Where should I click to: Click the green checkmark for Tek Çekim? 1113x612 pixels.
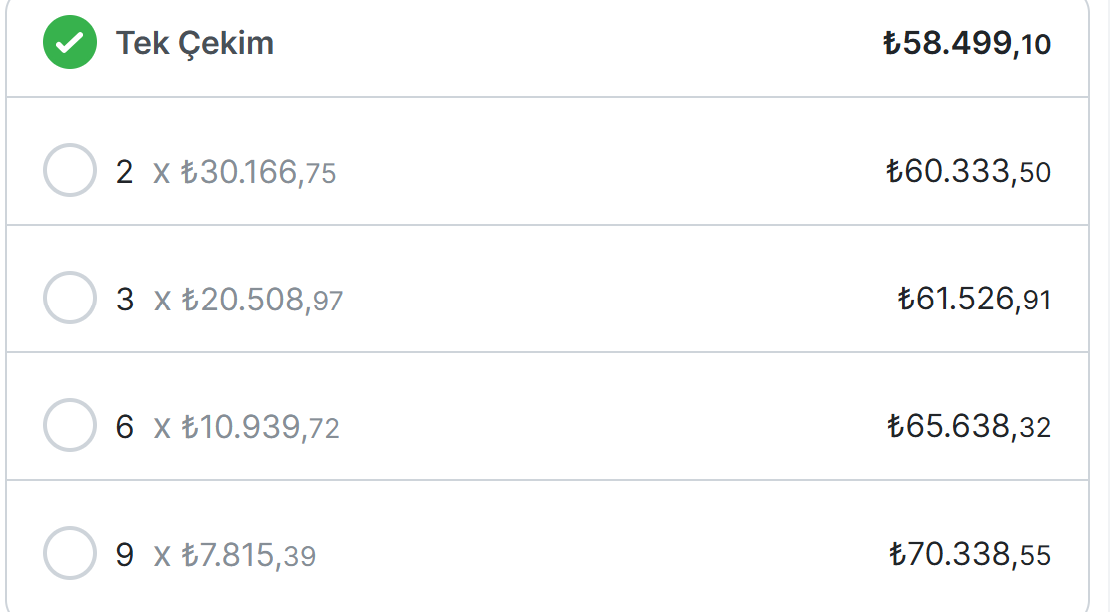70,43
